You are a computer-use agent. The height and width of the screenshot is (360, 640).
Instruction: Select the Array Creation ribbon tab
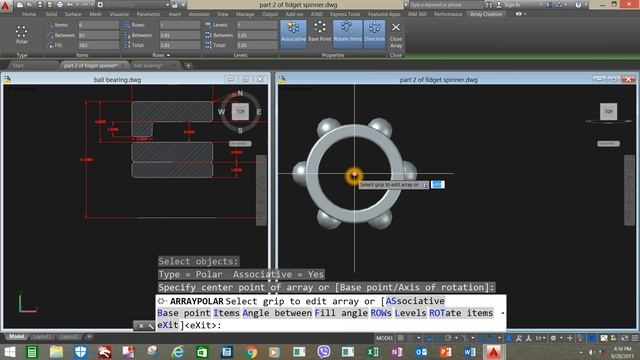486,14
